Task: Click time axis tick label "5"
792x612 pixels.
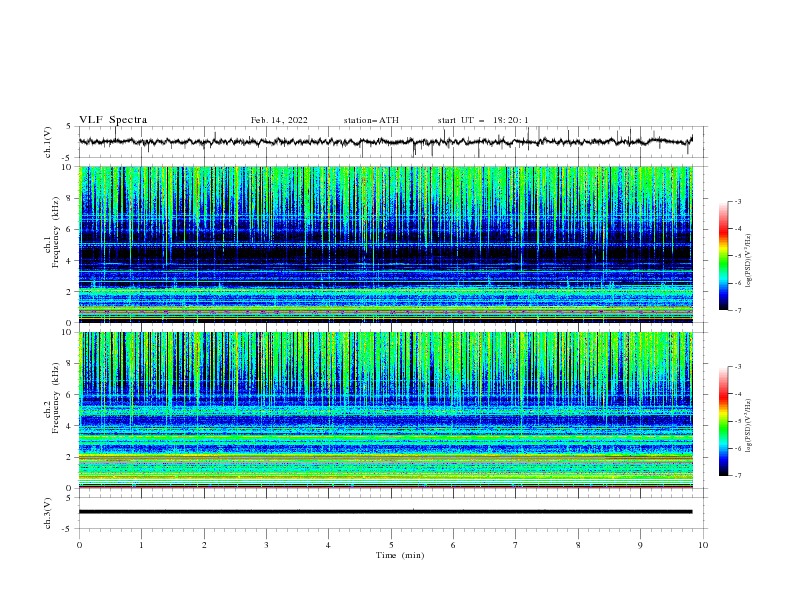Action: pos(391,545)
